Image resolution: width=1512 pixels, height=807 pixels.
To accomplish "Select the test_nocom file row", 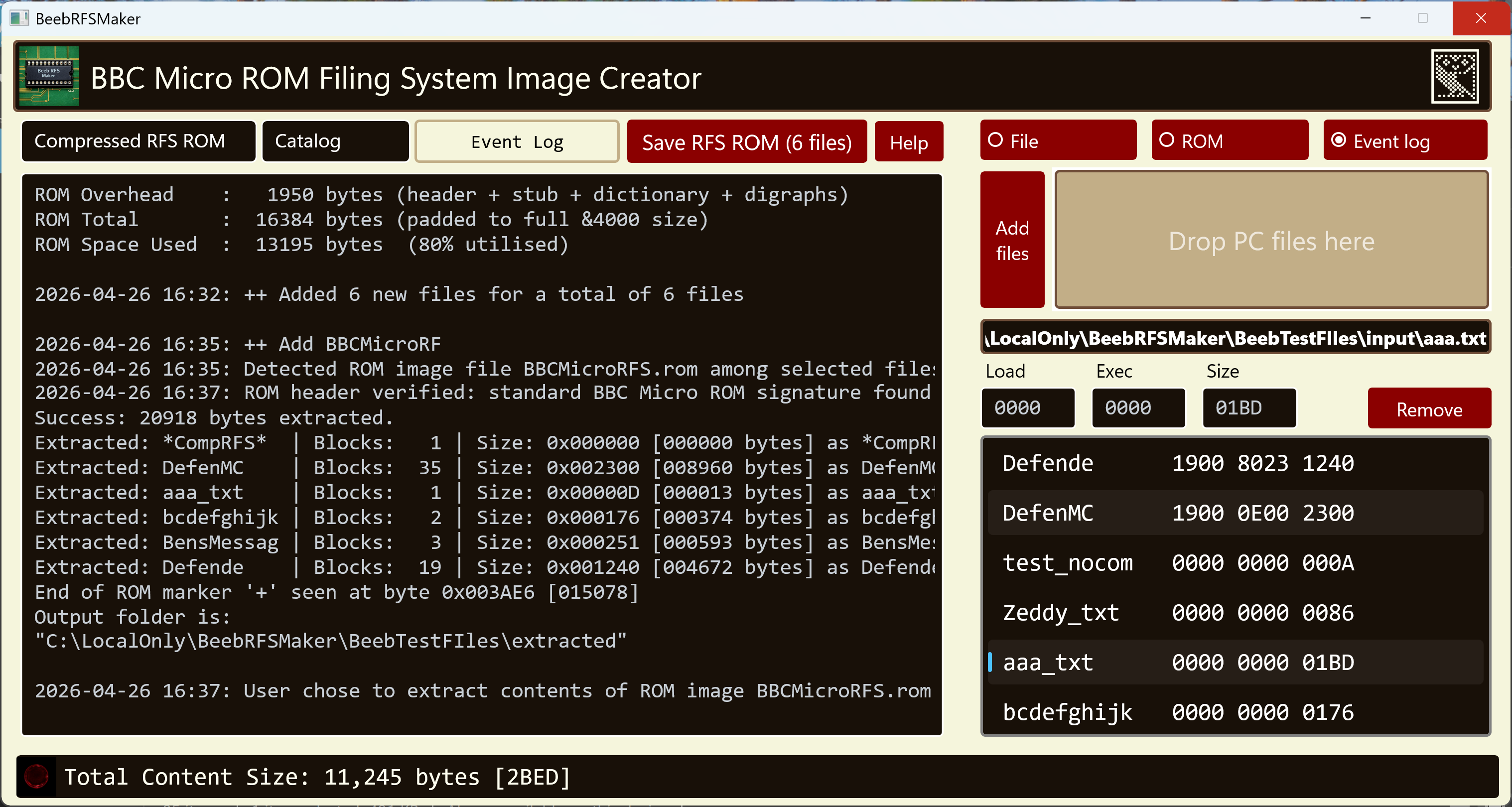I will pos(1235,563).
